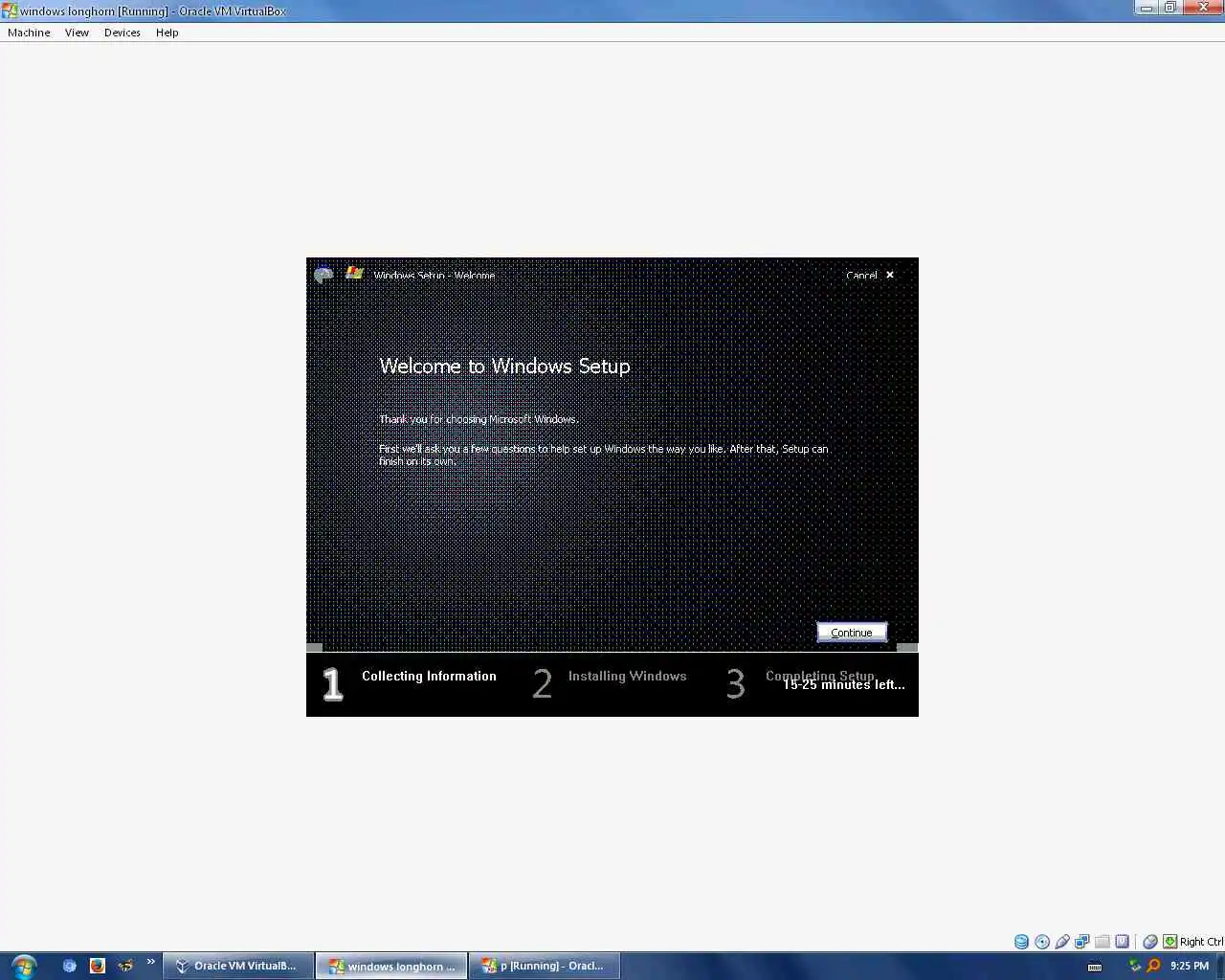This screenshot has width=1225, height=980.
Task: Switch to Oracle VM VirtualBox Manager taskbar button
Action: (238, 966)
